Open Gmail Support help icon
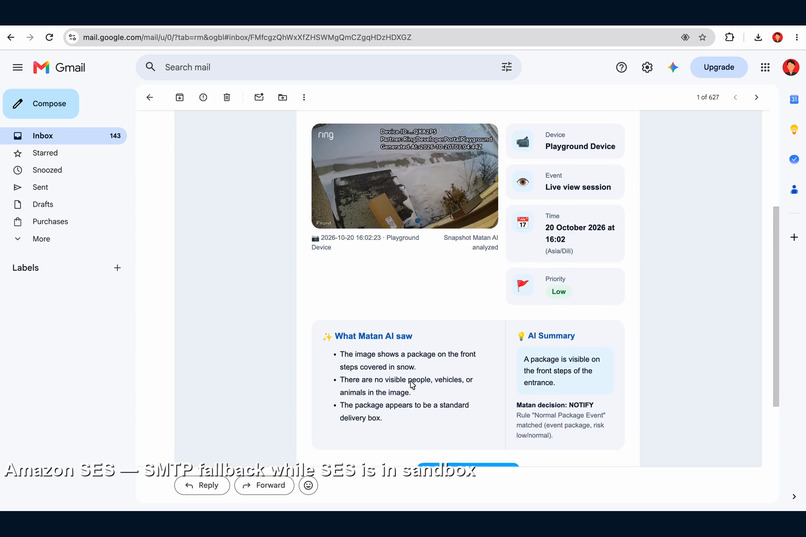 coord(621,67)
